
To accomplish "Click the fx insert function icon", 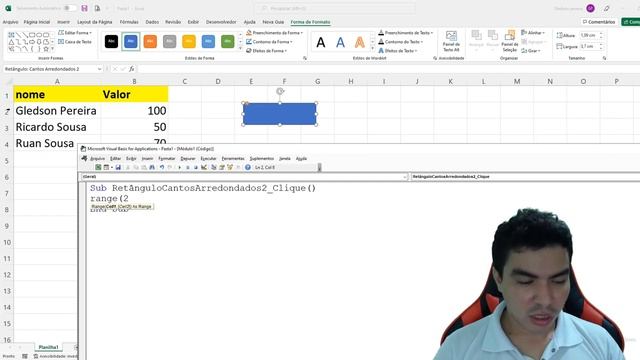I will pos(132,69).
